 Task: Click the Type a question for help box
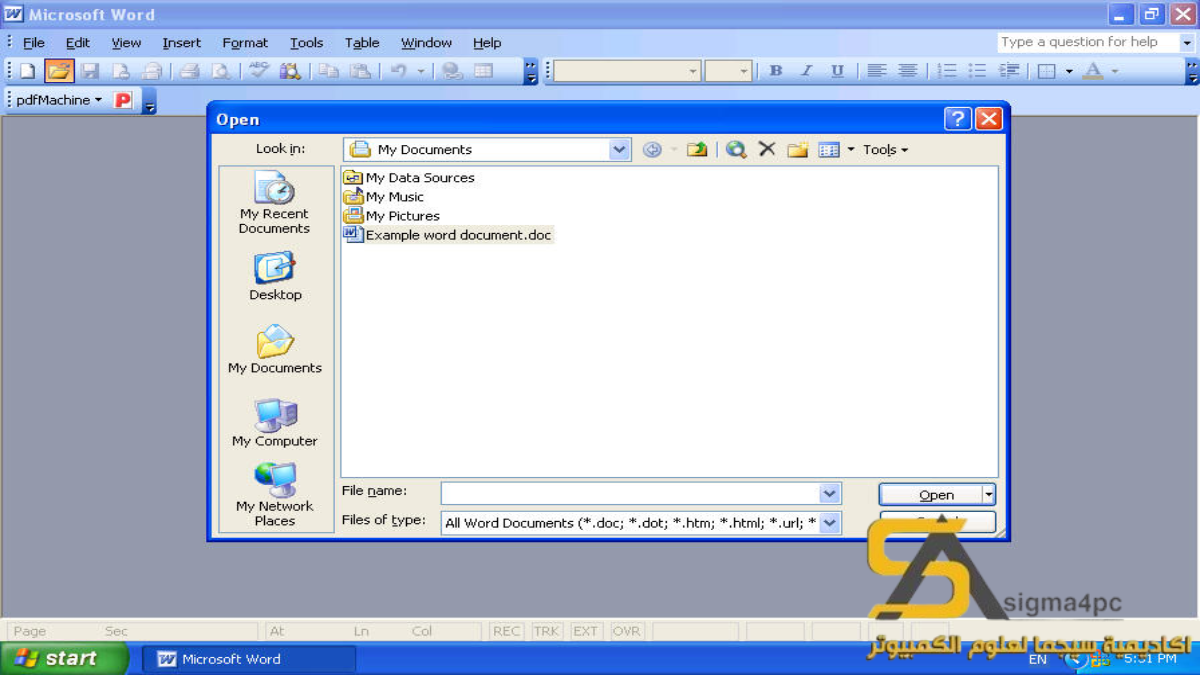coord(1089,42)
